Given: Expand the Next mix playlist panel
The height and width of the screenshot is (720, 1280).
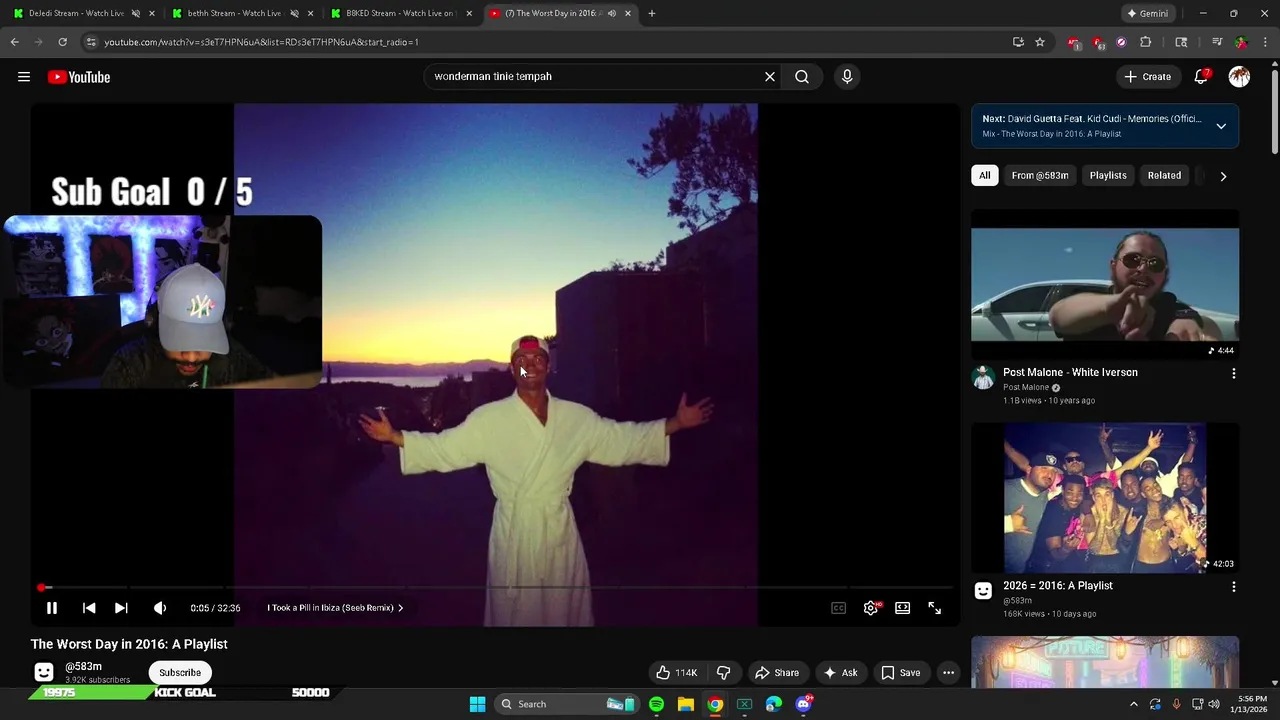Looking at the screenshot, I should (1221, 126).
